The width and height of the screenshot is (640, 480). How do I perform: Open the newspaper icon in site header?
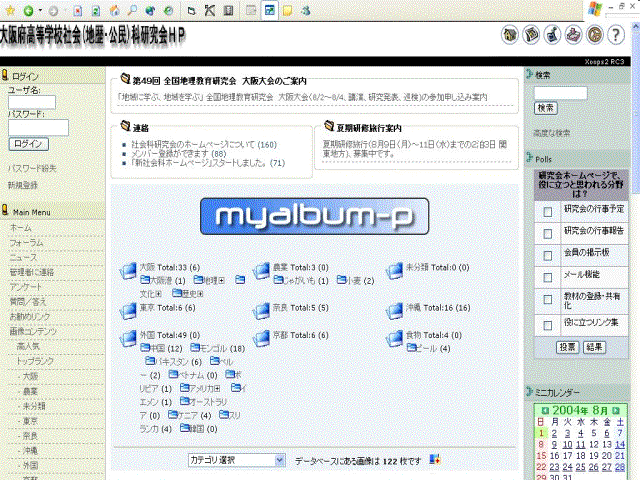(531, 35)
